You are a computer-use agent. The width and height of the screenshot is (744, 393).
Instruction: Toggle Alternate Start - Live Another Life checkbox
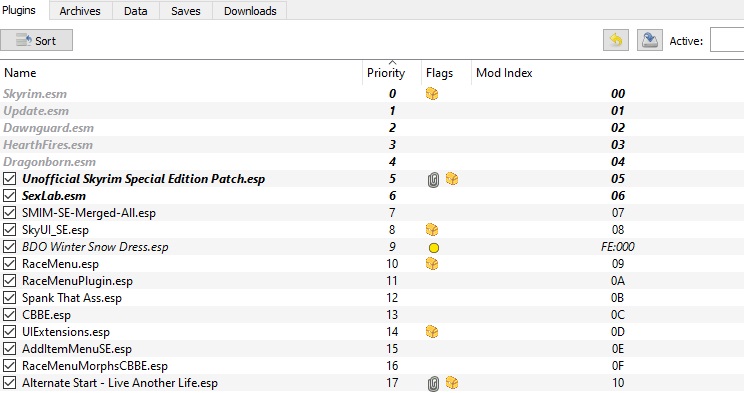(9, 383)
